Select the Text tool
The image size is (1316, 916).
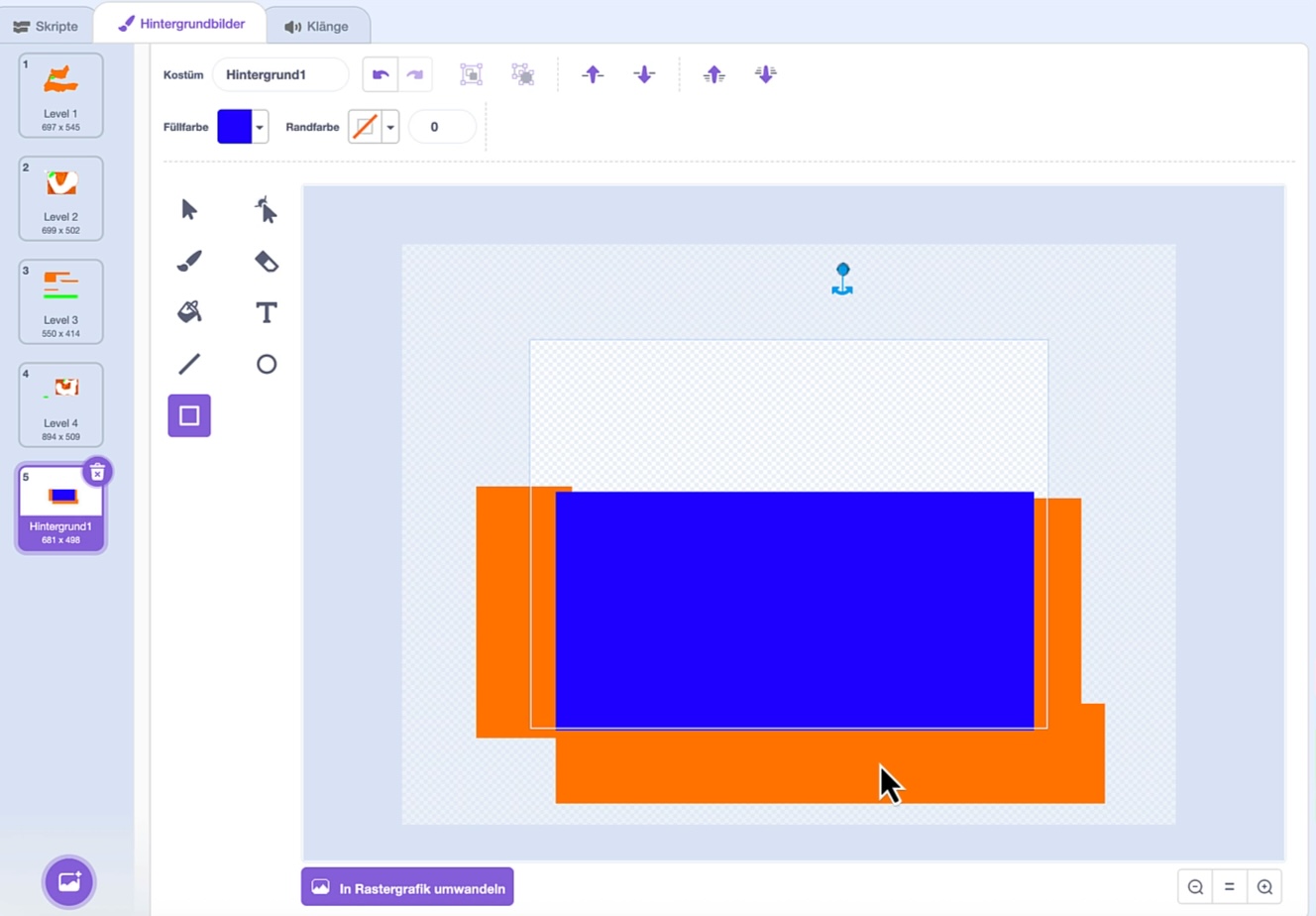click(x=266, y=312)
